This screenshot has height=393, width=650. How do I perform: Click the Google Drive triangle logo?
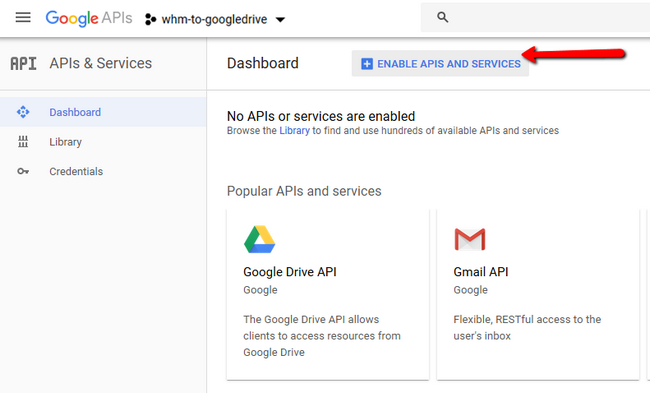click(260, 239)
